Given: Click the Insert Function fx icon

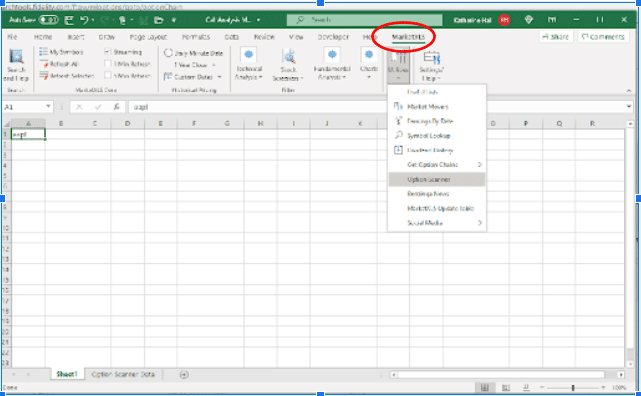Looking at the screenshot, I should [x=117, y=107].
